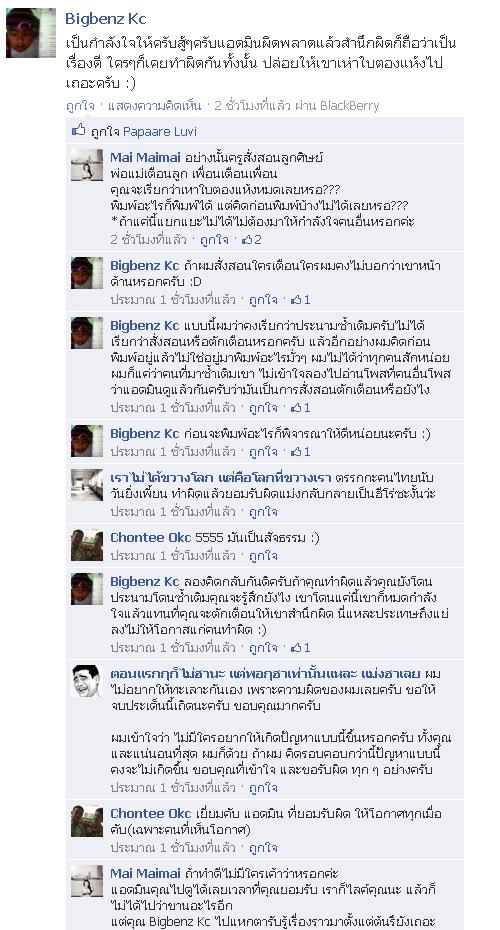Open Papaare Luvi's profile link
This screenshot has width=500, height=930.
click(160, 131)
